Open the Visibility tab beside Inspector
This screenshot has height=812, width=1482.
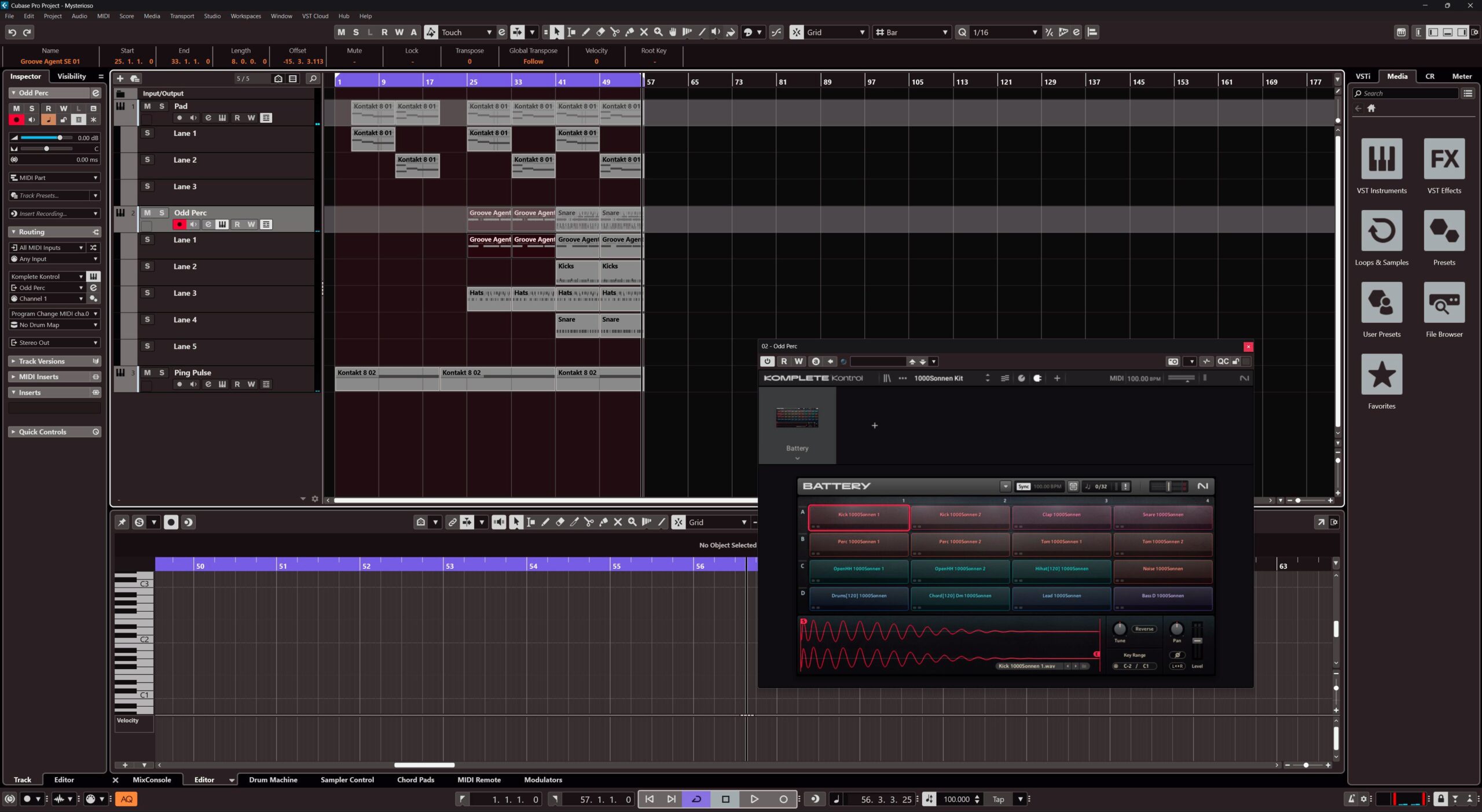[x=71, y=76]
